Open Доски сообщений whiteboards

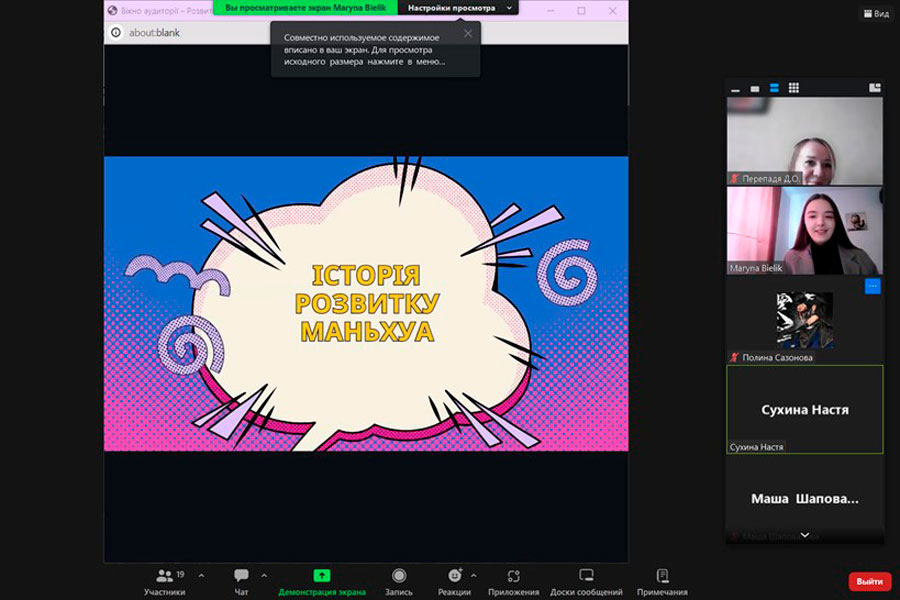click(586, 581)
